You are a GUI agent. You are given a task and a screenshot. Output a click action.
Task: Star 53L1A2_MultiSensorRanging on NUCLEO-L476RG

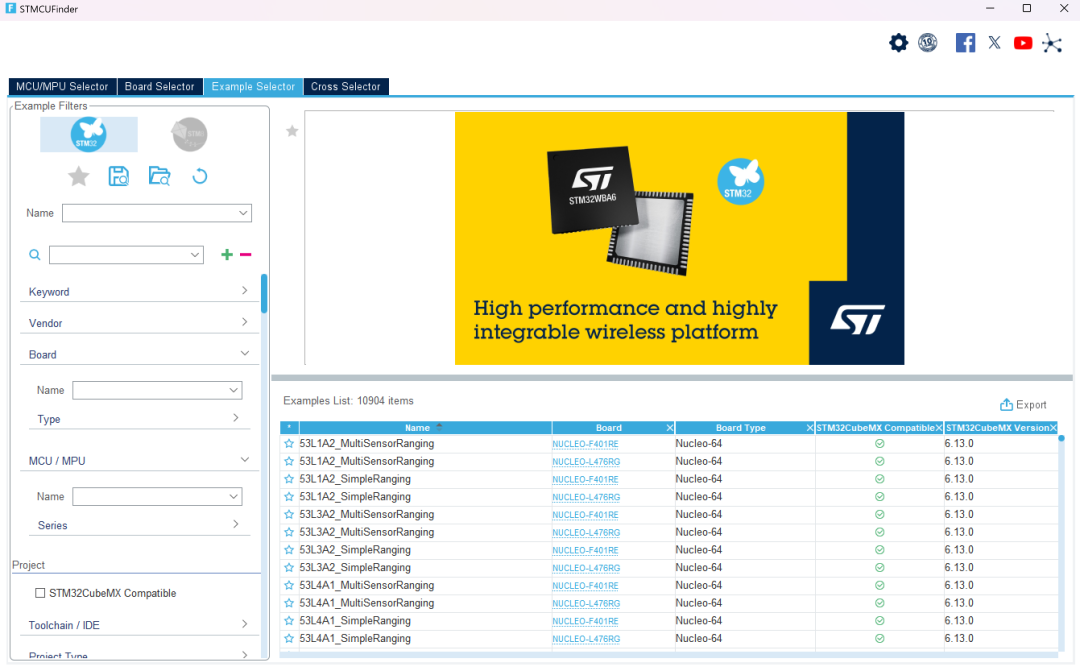click(x=289, y=462)
